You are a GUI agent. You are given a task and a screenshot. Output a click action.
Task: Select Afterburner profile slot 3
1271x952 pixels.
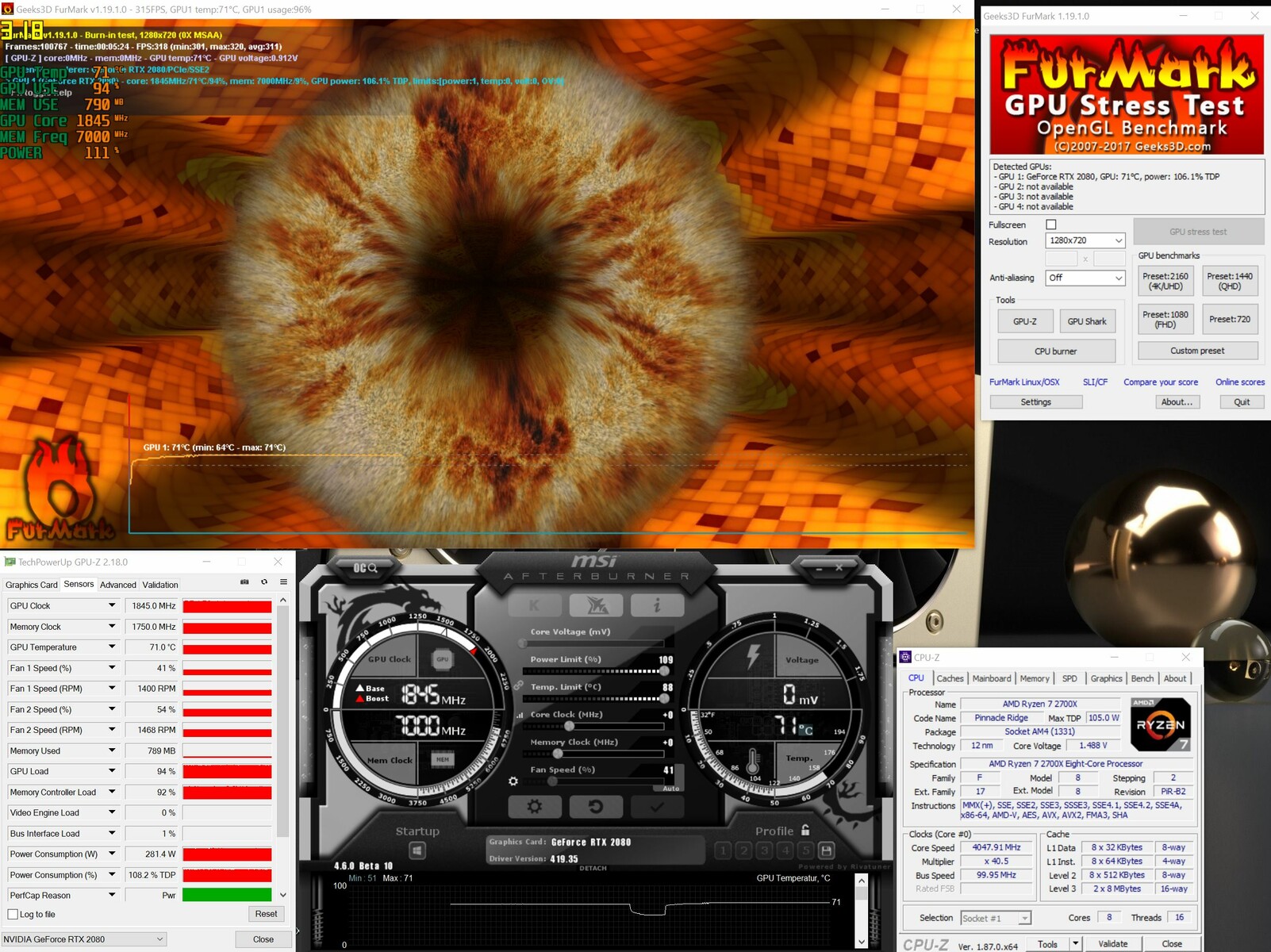tap(764, 850)
